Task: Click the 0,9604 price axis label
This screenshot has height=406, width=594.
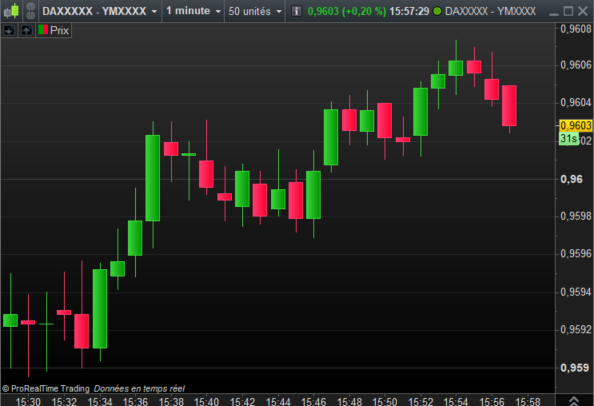Action: (576, 103)
